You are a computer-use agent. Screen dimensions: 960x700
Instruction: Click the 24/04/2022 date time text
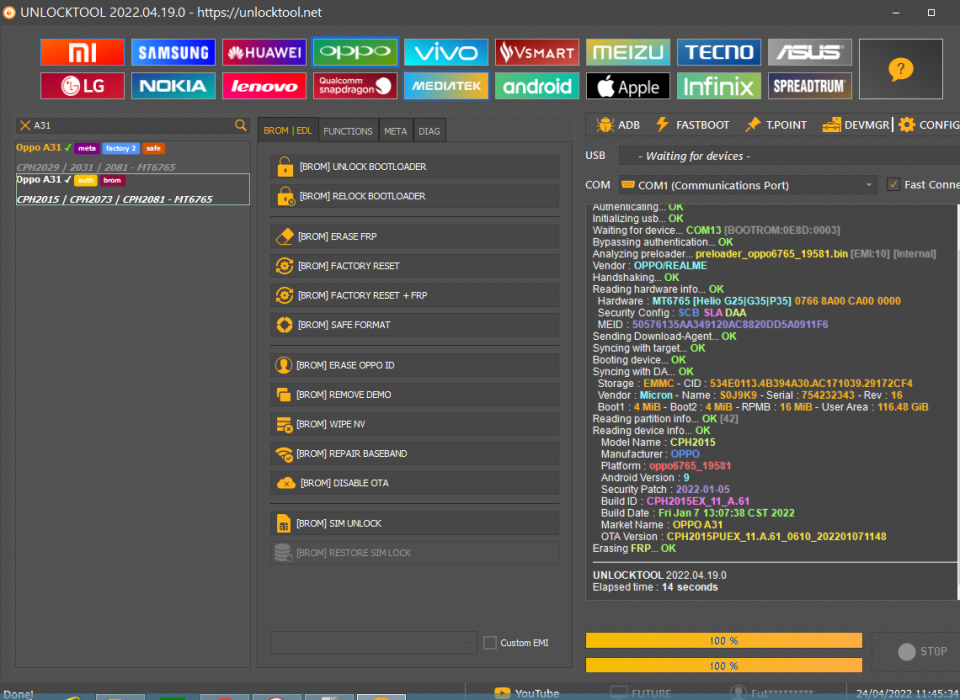click(x=907, y=693)
